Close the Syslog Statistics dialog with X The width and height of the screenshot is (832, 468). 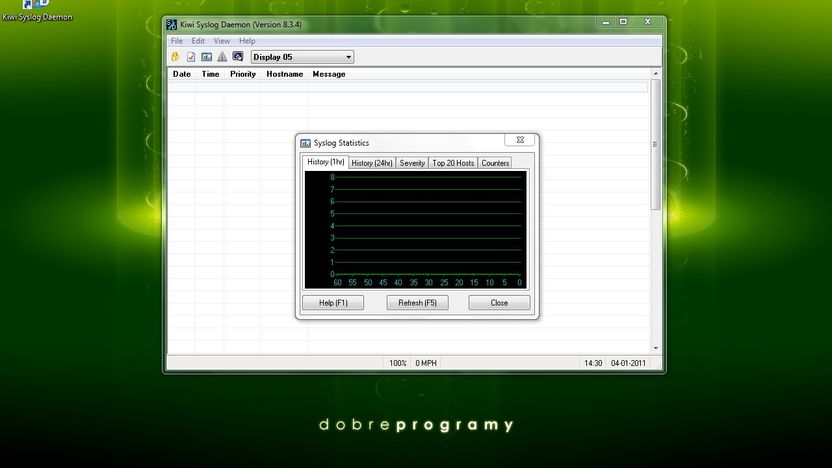(x=520, y=140)
